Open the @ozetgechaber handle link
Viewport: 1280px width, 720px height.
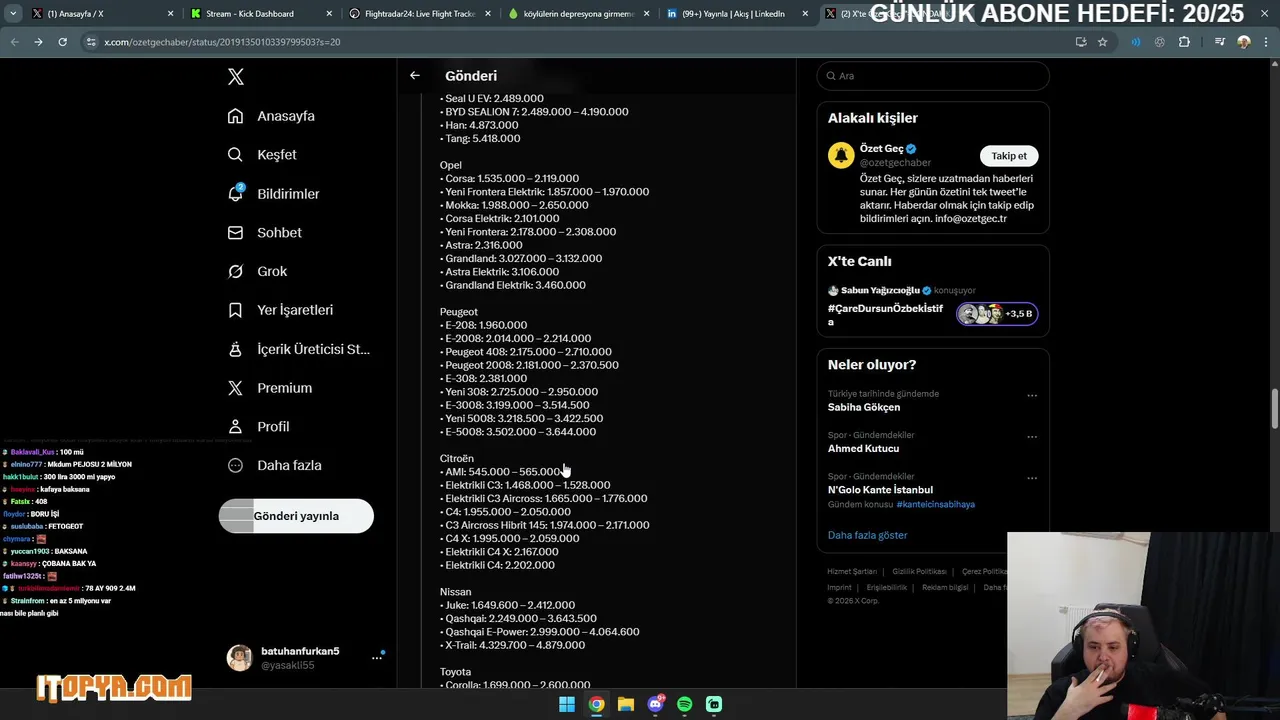click(895, 163)
